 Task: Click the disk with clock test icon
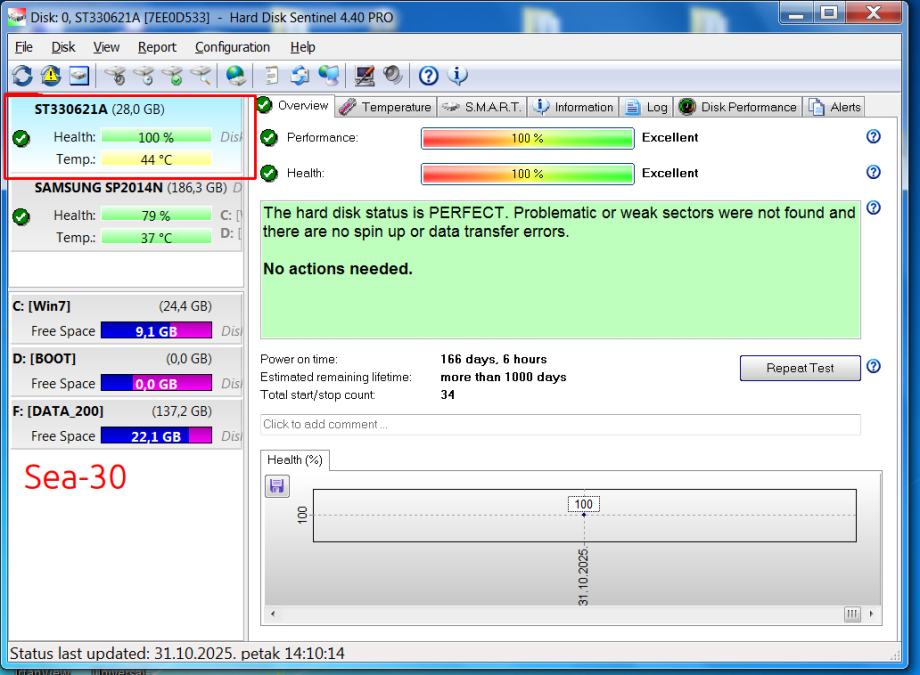coord(144,76)
